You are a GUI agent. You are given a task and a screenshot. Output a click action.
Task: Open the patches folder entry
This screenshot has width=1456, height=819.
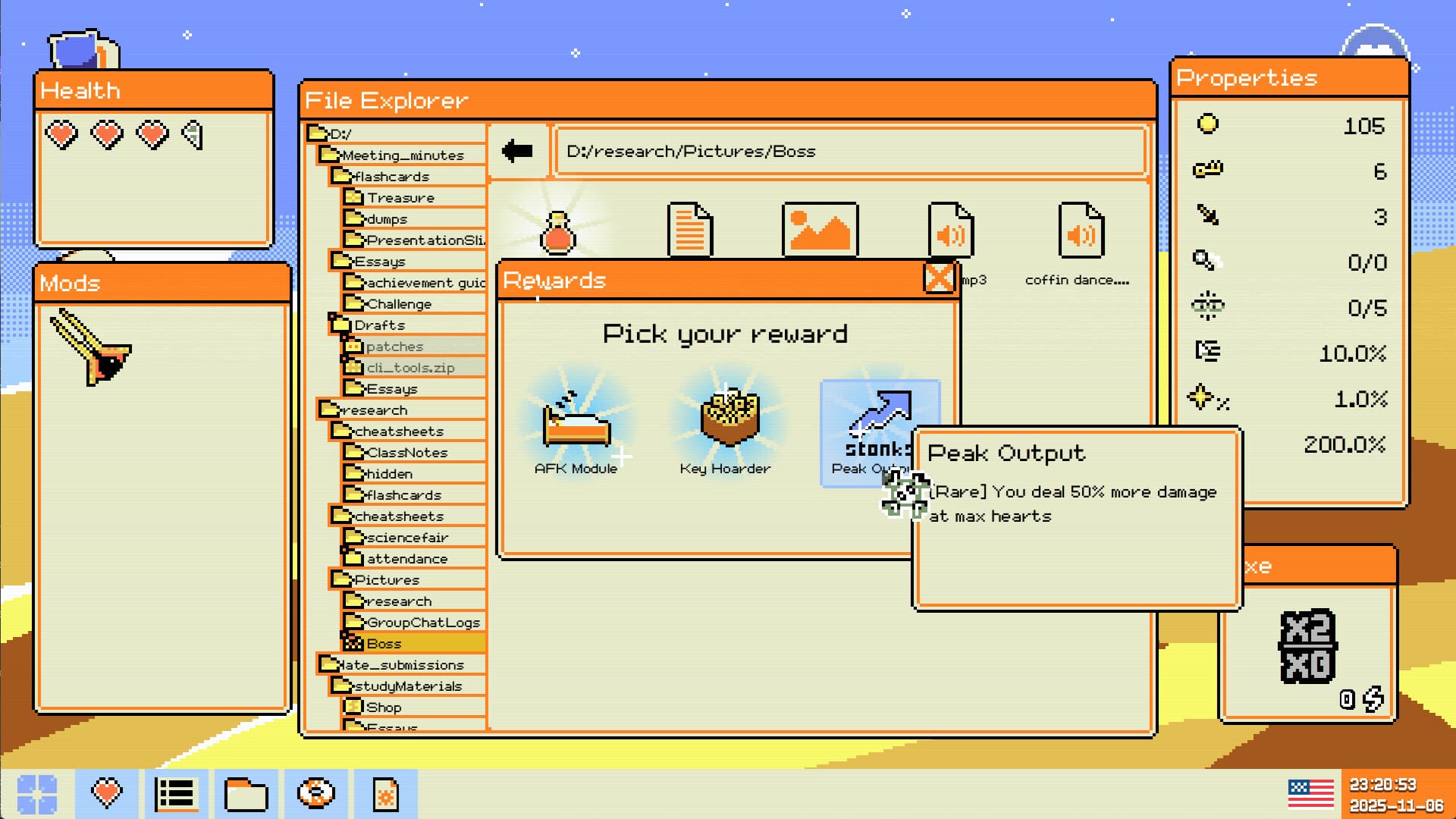pyautogui.click(x=394, y=347)
